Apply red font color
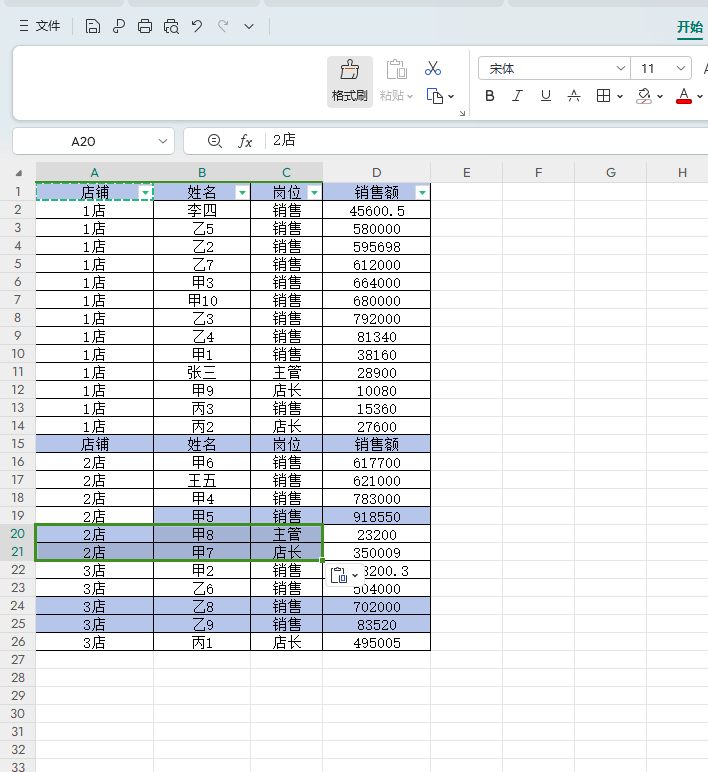This screenshot has height=772, width=708. click(x=684, y=96)
